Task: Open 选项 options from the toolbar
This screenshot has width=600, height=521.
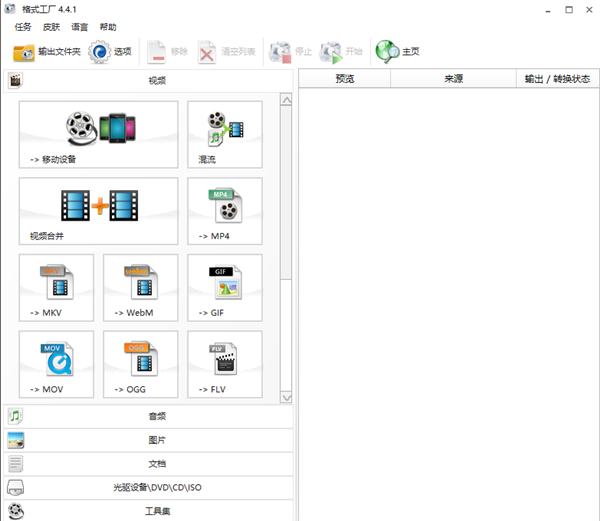Action: point(110,51)
